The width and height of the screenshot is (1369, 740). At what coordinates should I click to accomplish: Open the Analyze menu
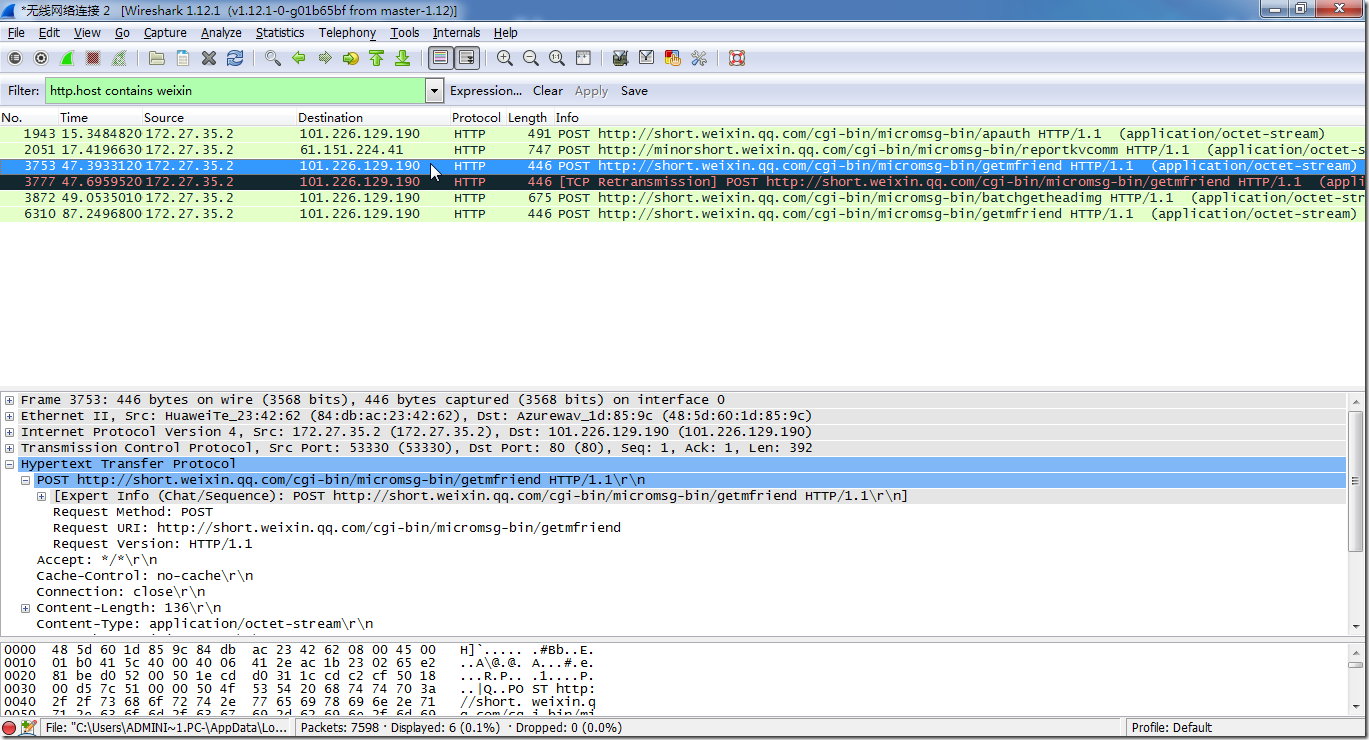point(221,33)
